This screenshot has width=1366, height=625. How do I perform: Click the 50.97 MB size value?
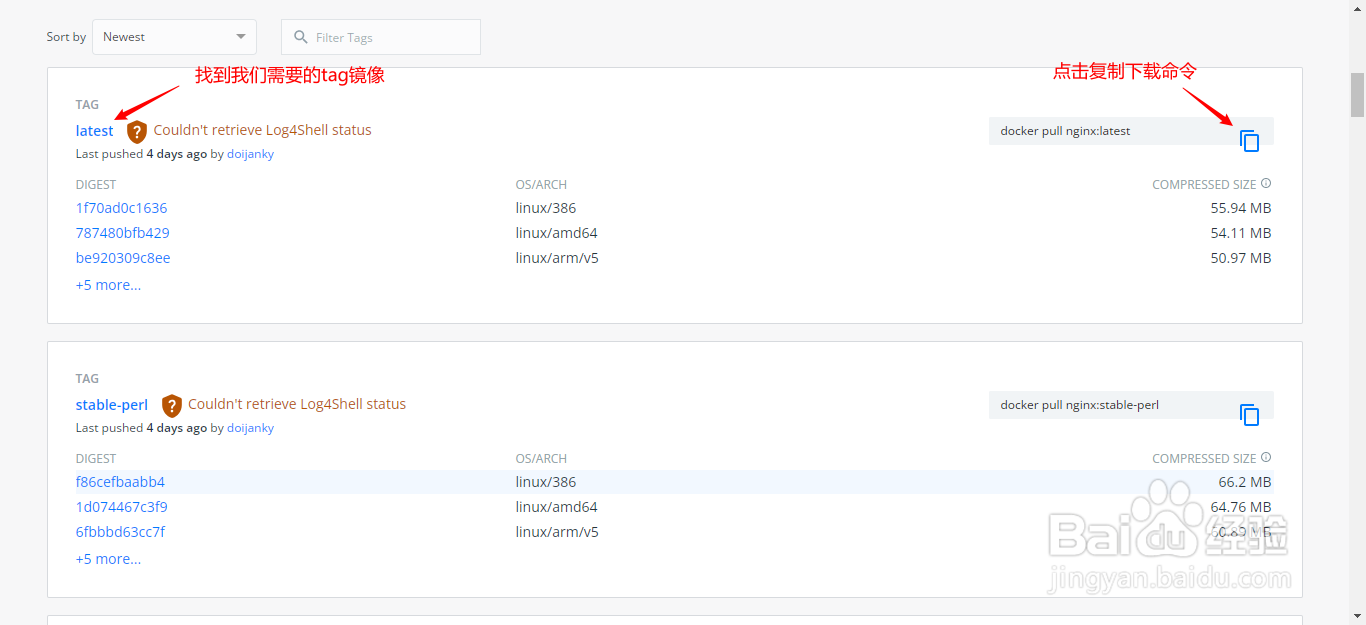click(1241, 258)
